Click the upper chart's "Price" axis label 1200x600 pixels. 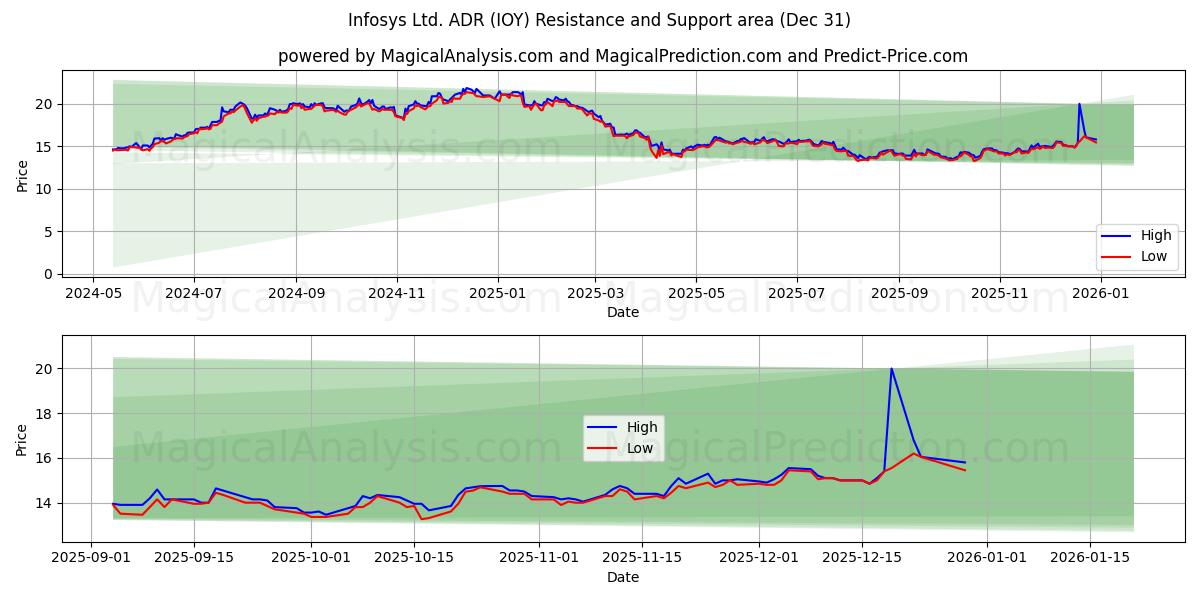pos(22,173)
